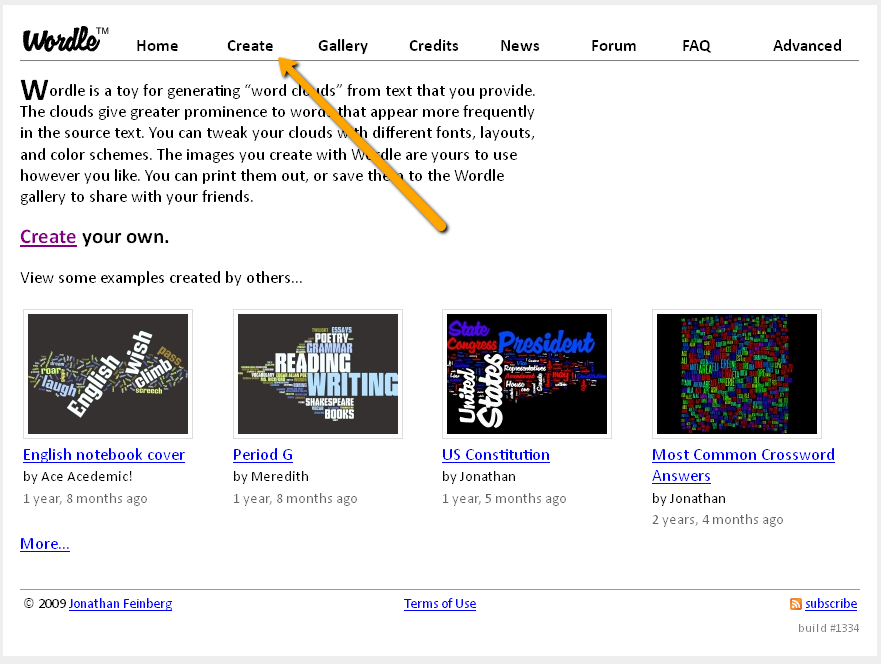Open the English notebook cover thumbnail

[x=108, y=374]
